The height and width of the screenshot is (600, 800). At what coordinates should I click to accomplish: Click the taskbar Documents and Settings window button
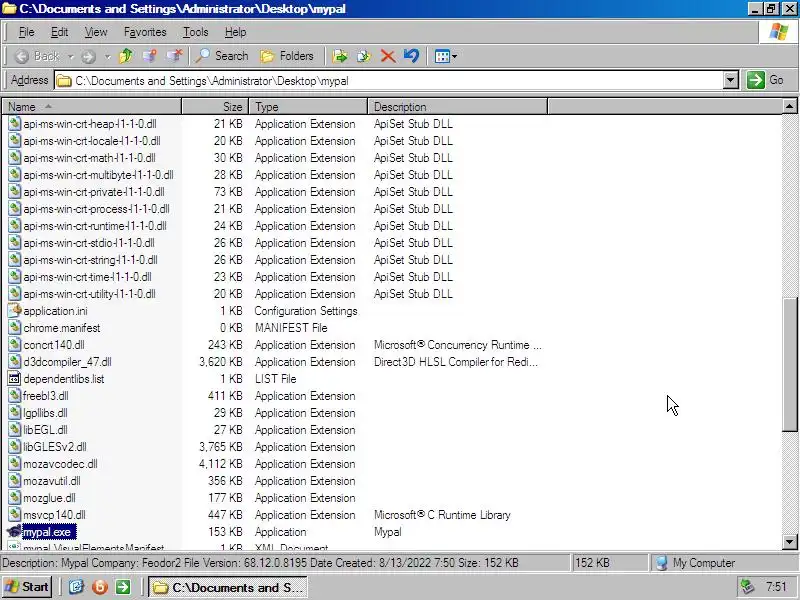pyautogui.click(x=228, y=587)
